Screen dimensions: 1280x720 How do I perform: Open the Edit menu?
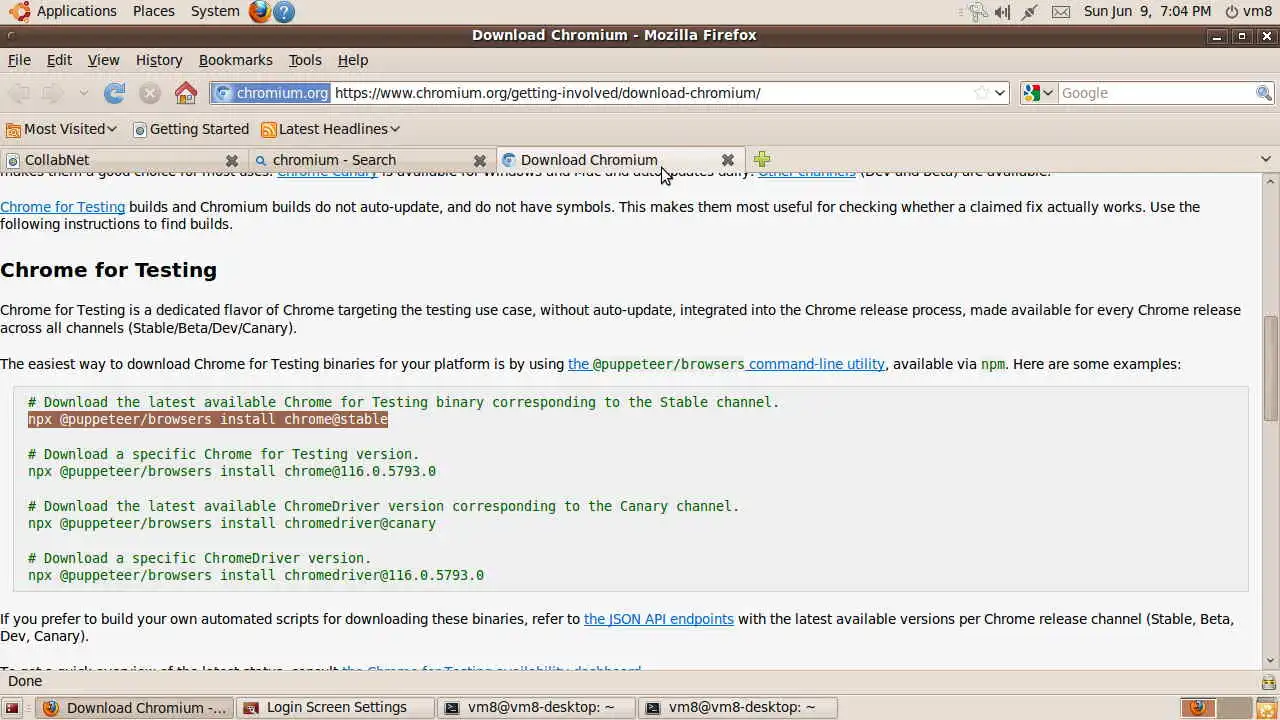click(59, 60)
